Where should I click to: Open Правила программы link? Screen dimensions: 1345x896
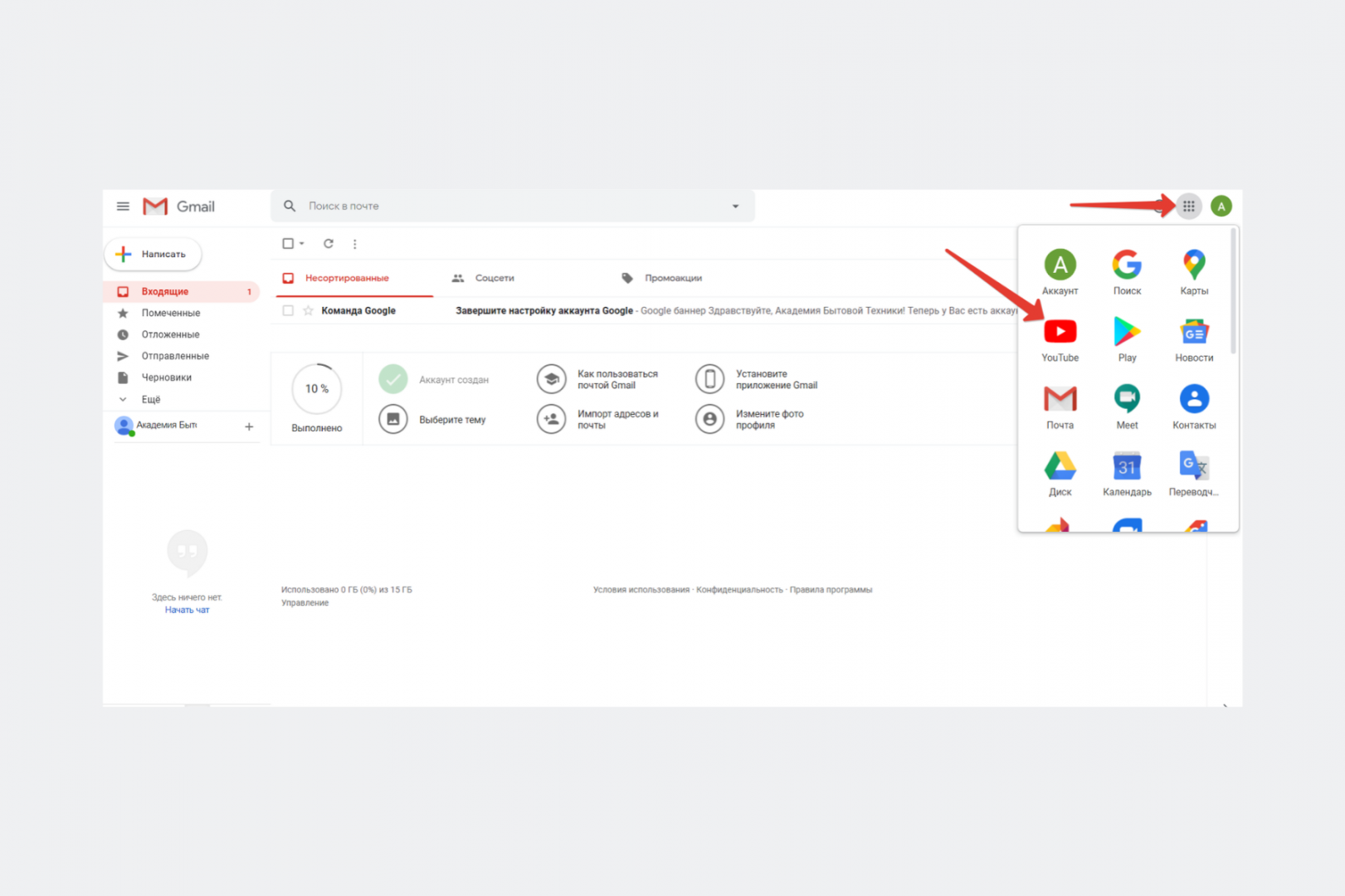pos(831,590)
